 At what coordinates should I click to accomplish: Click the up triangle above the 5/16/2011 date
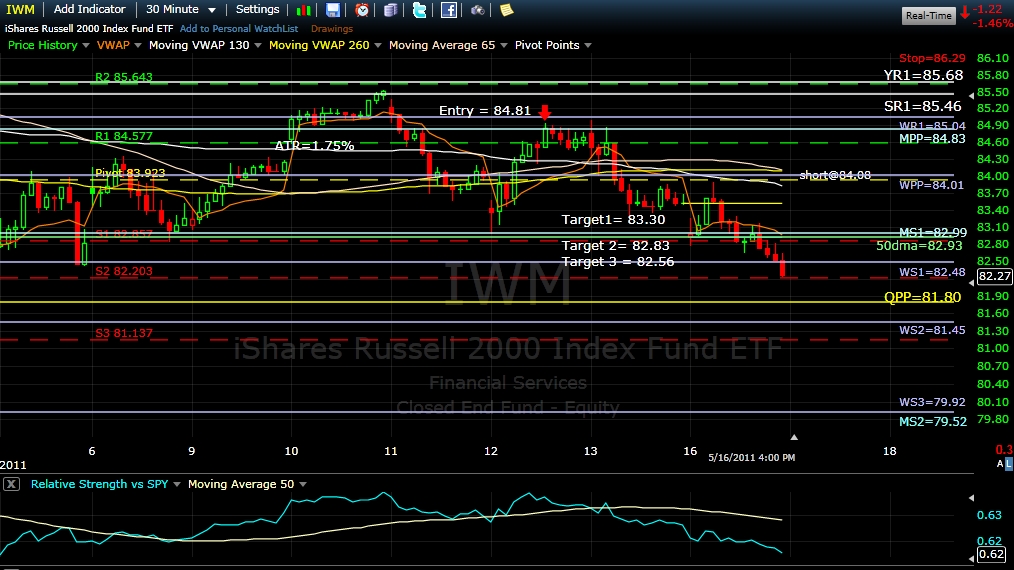(x=794, y=437)
